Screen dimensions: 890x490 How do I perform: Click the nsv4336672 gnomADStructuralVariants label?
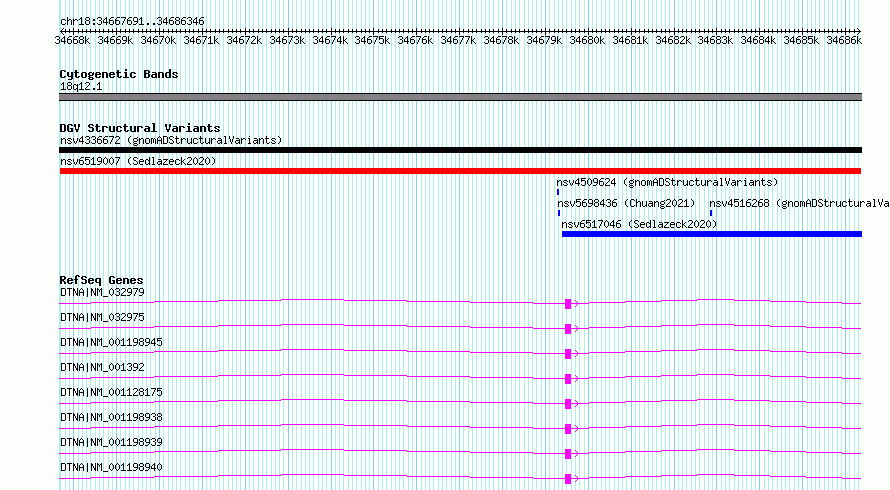point(171,140)
